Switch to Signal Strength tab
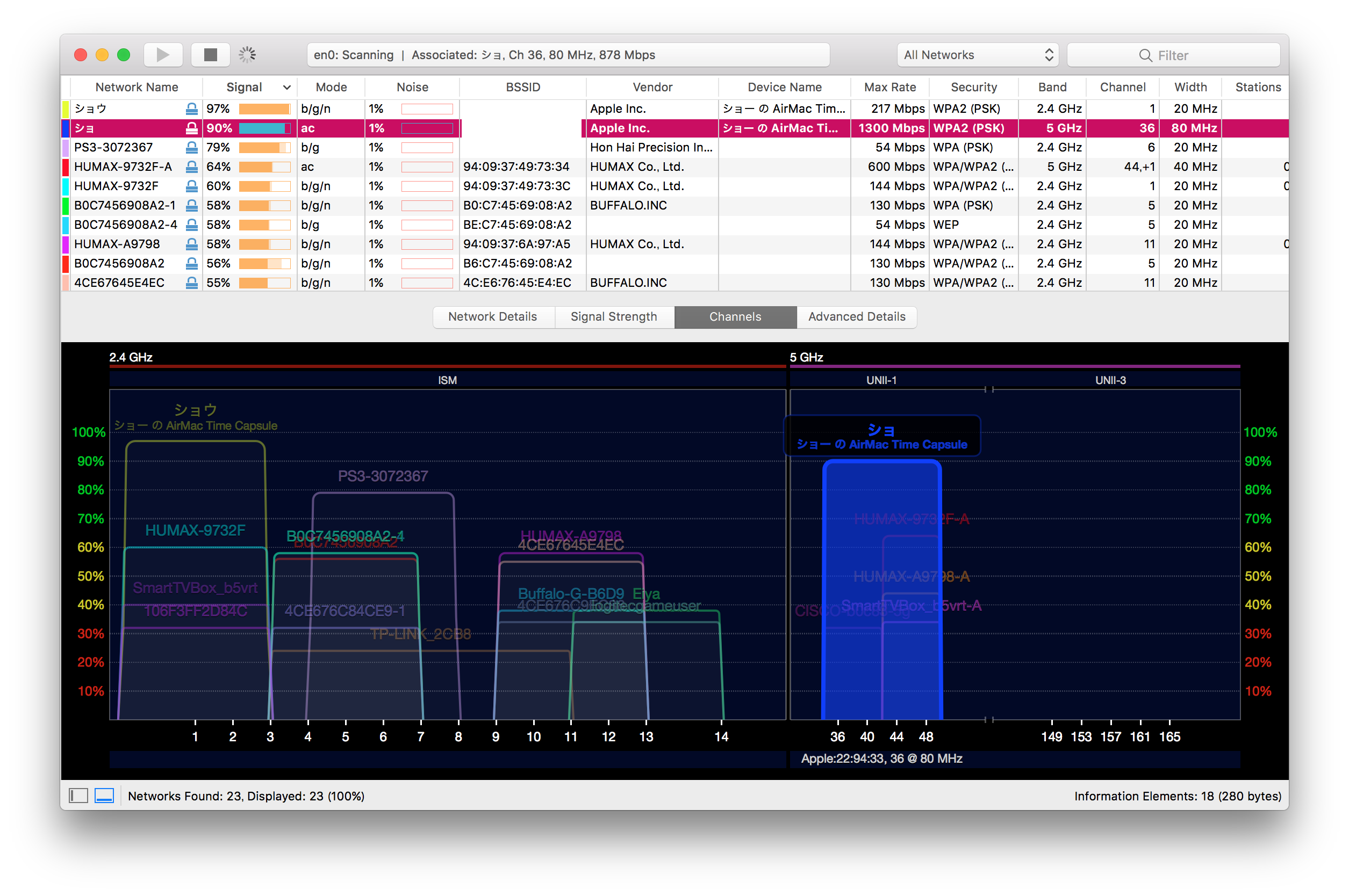The width and height of the screenshot is (1349, 896). pos(614,316)
